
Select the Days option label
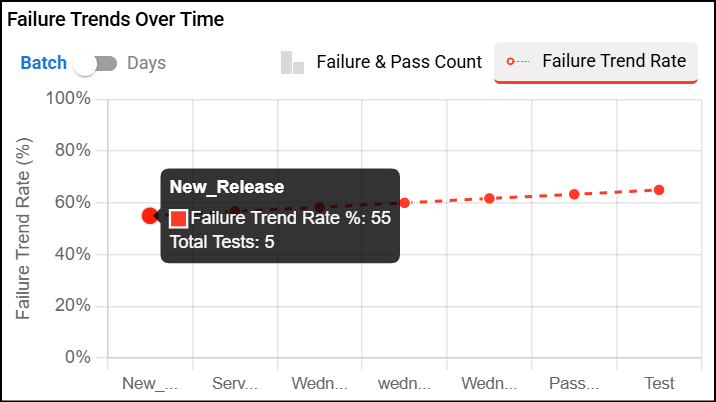(146, 63)
